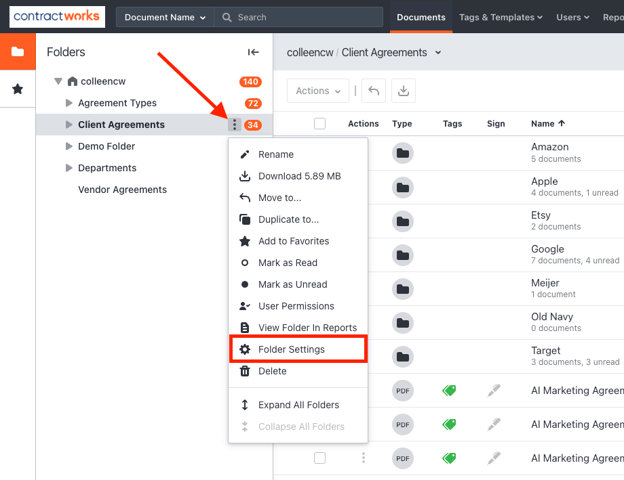Image resolution: width=624 pixels, height=480 pixels.
Task: Toggle the select-all checkbox in table header
Action: [320, 124]
